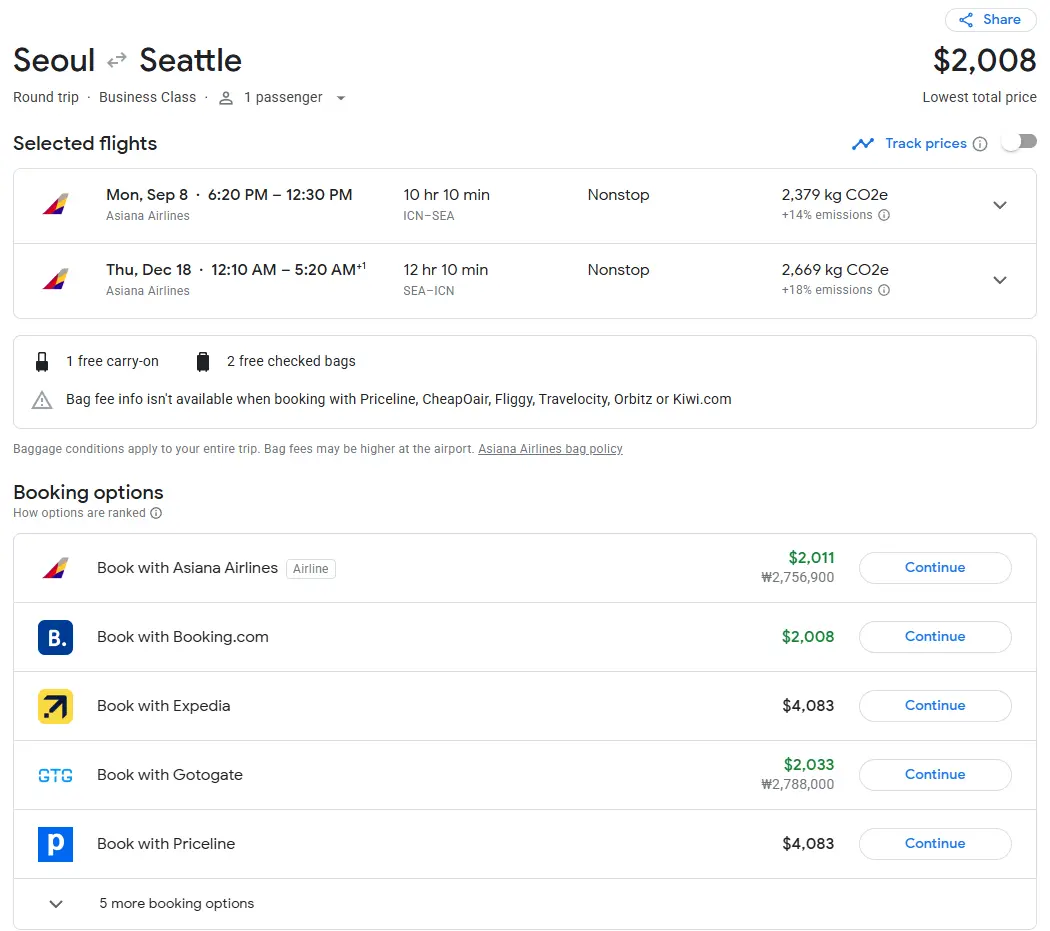Click the Expedia logo icon

click(56, 706)
